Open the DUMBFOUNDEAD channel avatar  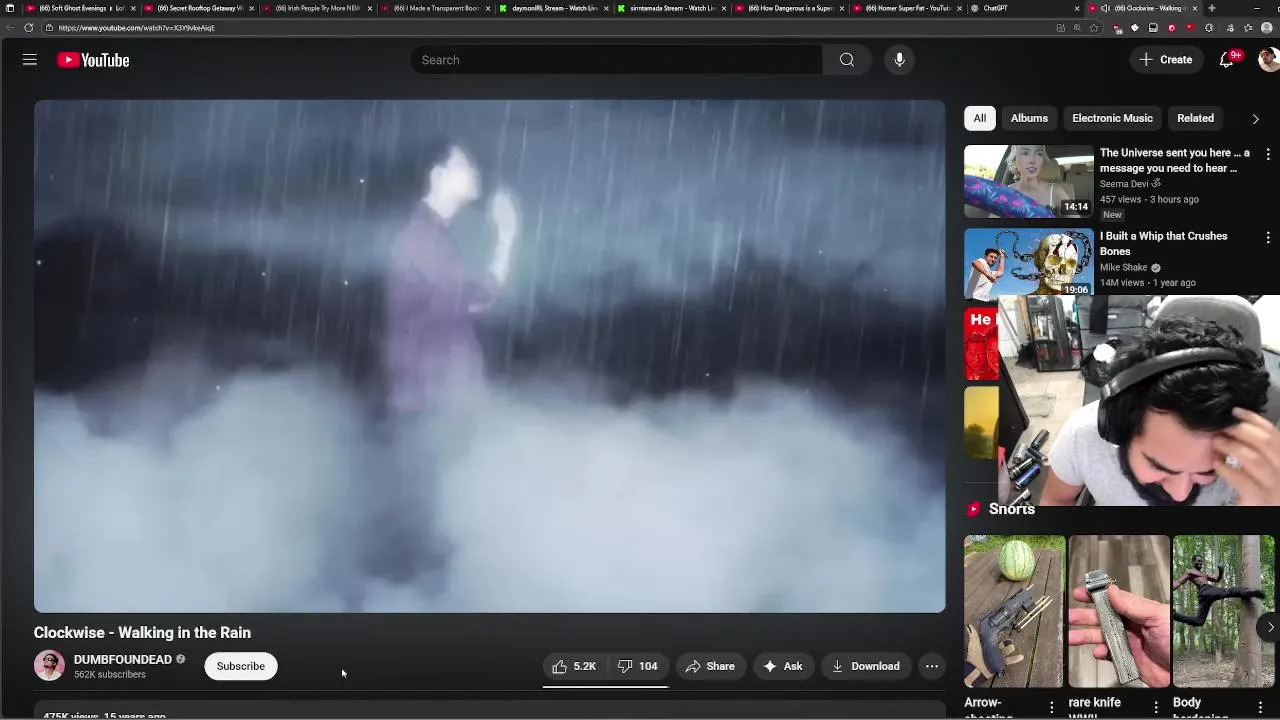tap(49, 666)
